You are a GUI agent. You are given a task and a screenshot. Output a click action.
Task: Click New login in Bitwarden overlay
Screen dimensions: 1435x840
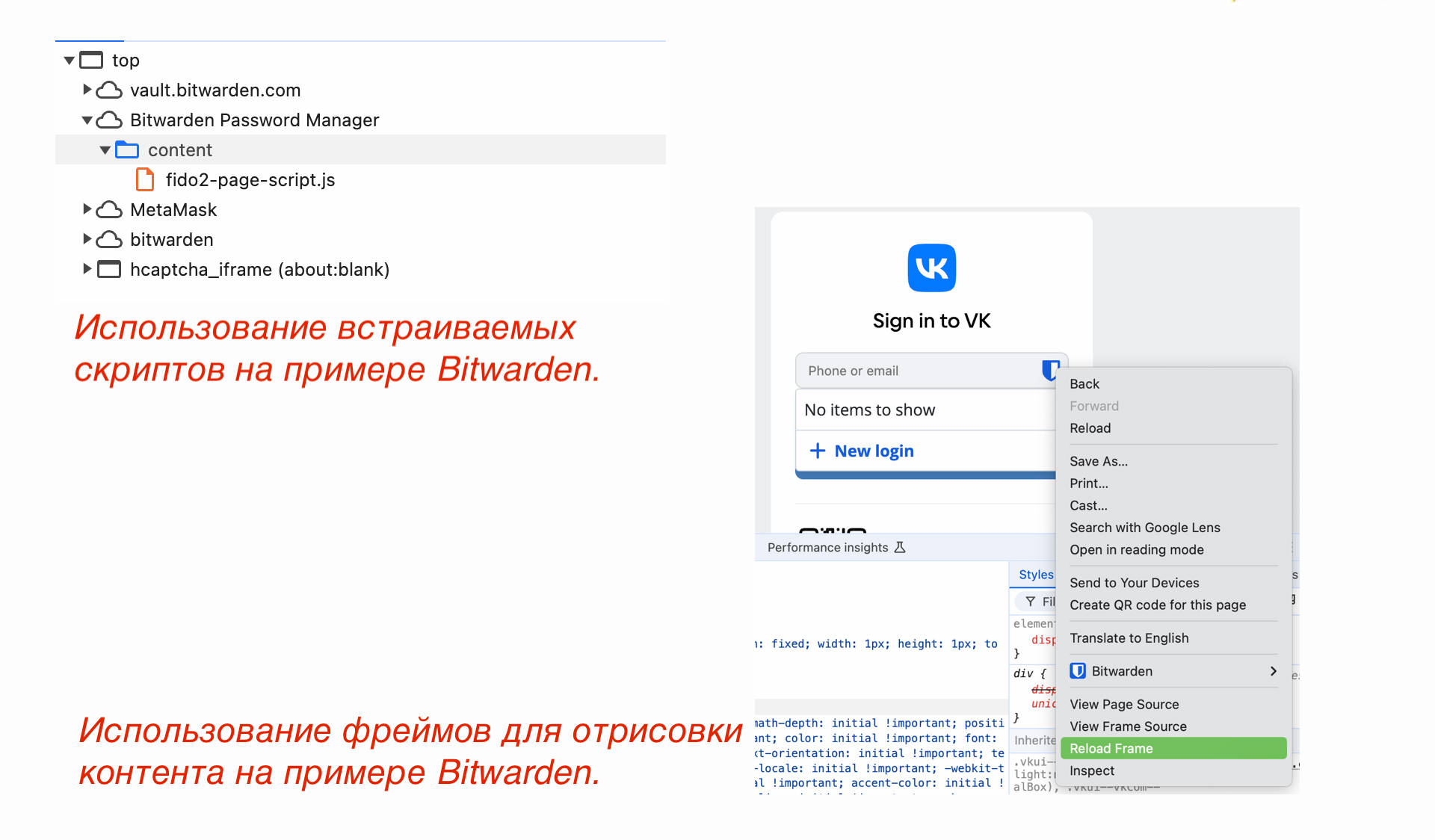pos(874,451)
